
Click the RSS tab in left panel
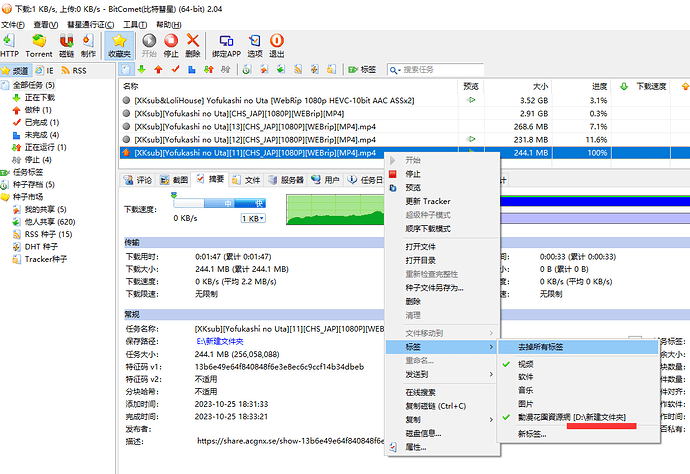(74, 70)
